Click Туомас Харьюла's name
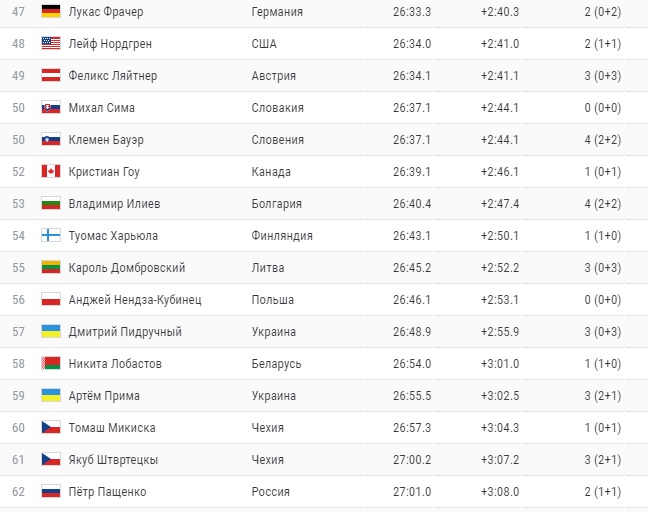The height and width of the screenshot is (512, 648). point(114,236)
